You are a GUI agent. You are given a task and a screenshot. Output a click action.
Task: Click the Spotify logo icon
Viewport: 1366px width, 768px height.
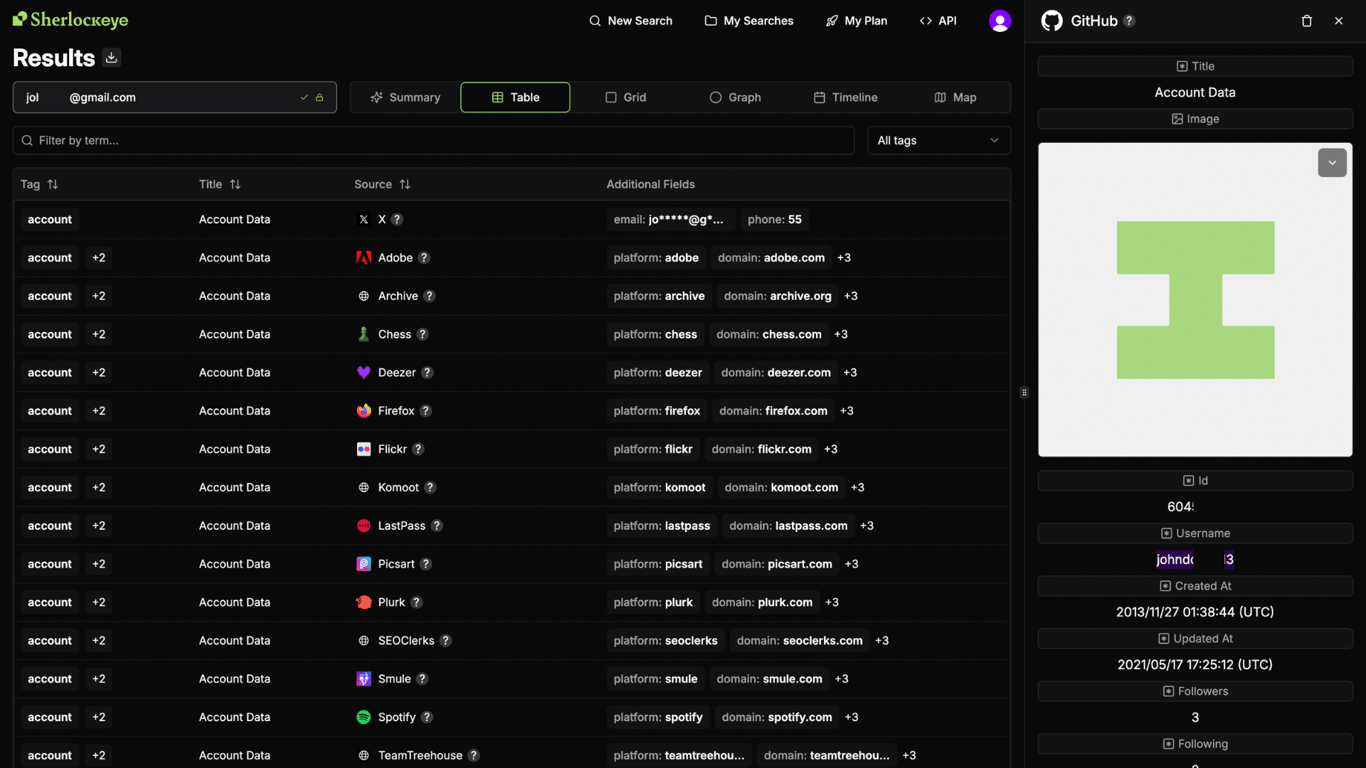coord(364,717)
